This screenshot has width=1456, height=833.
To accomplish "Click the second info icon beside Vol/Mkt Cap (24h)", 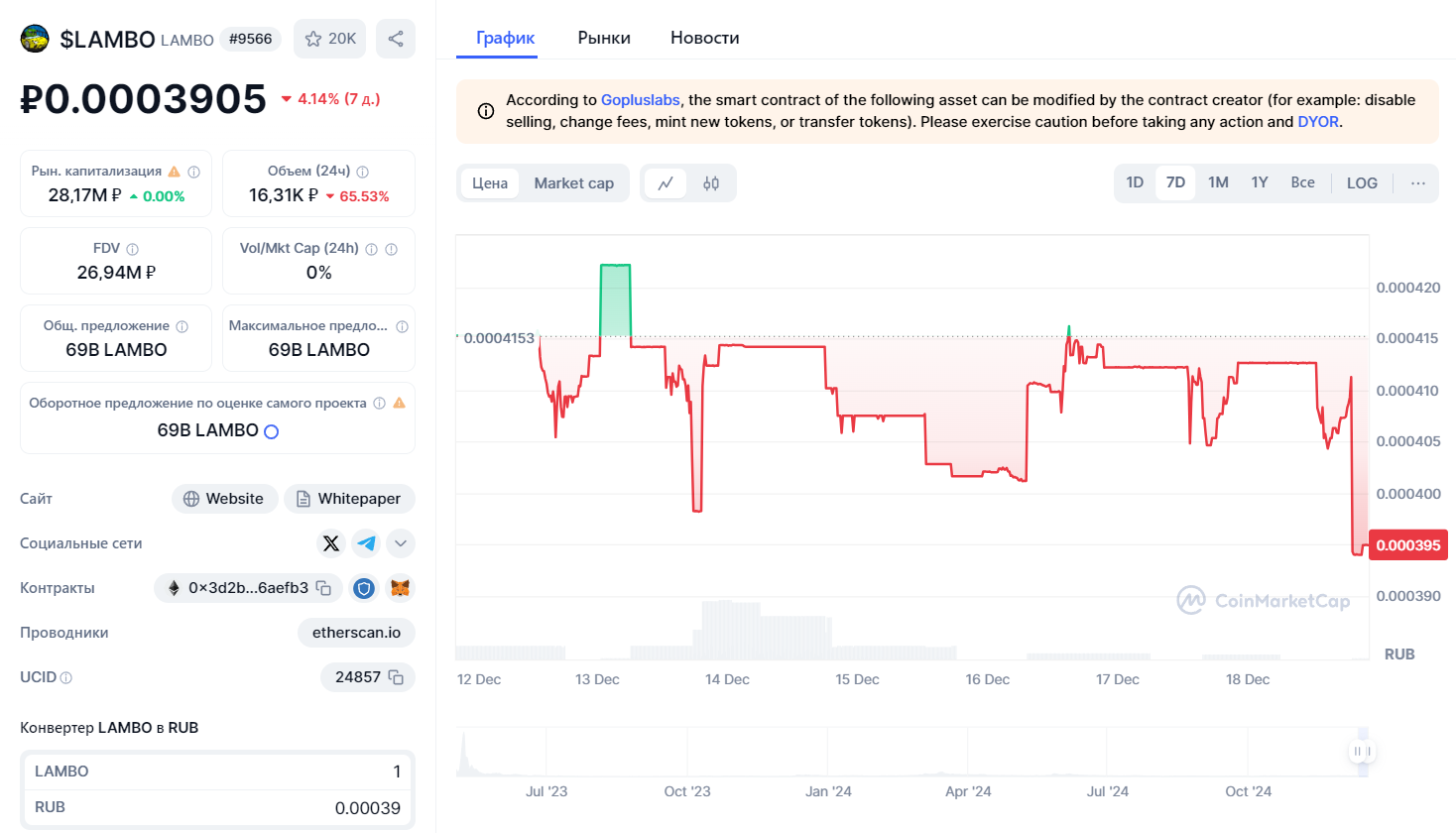I will (x=392, y=249).
